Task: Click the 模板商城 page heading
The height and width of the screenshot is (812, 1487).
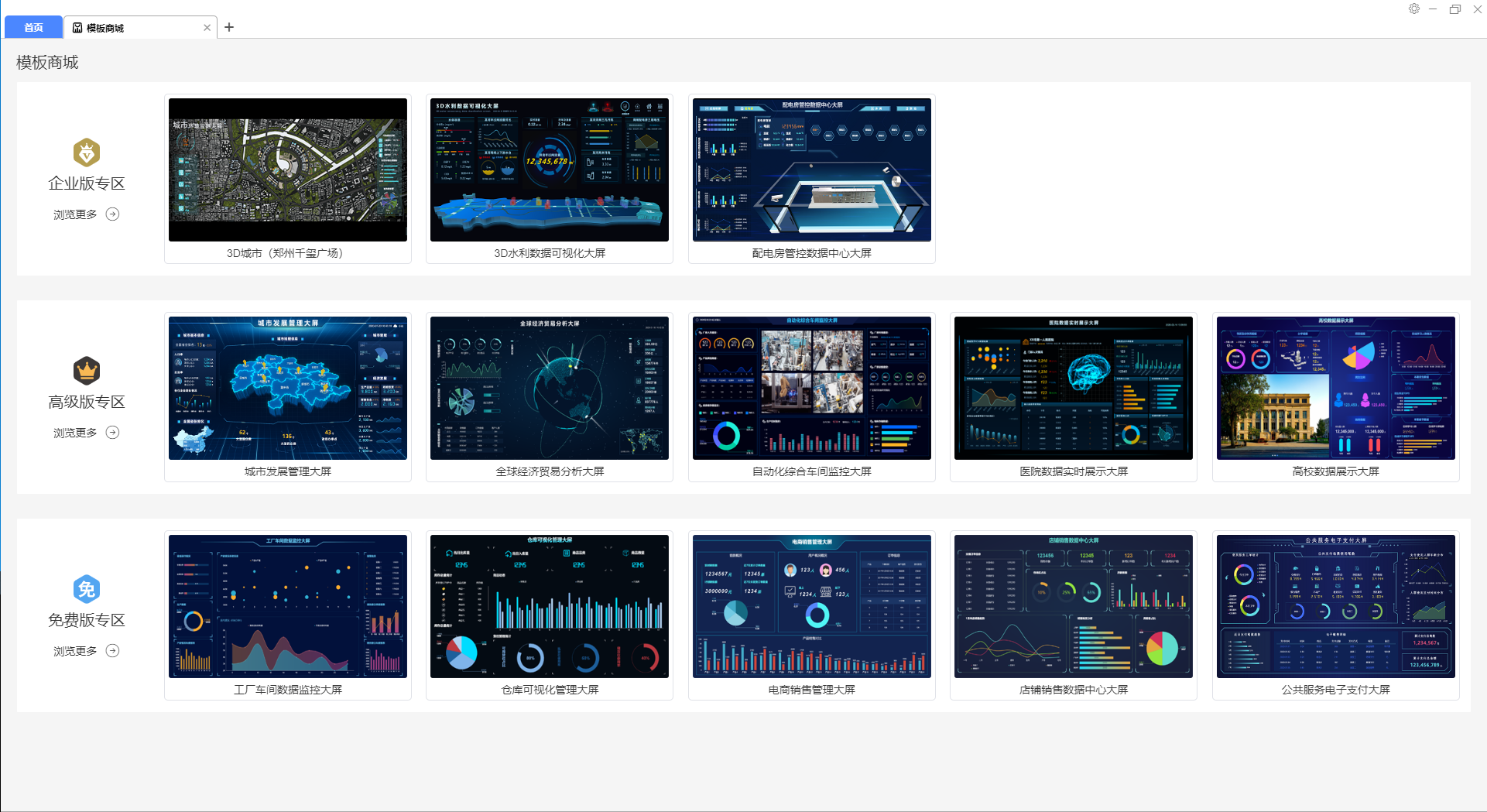Action: tap(47, 62)
